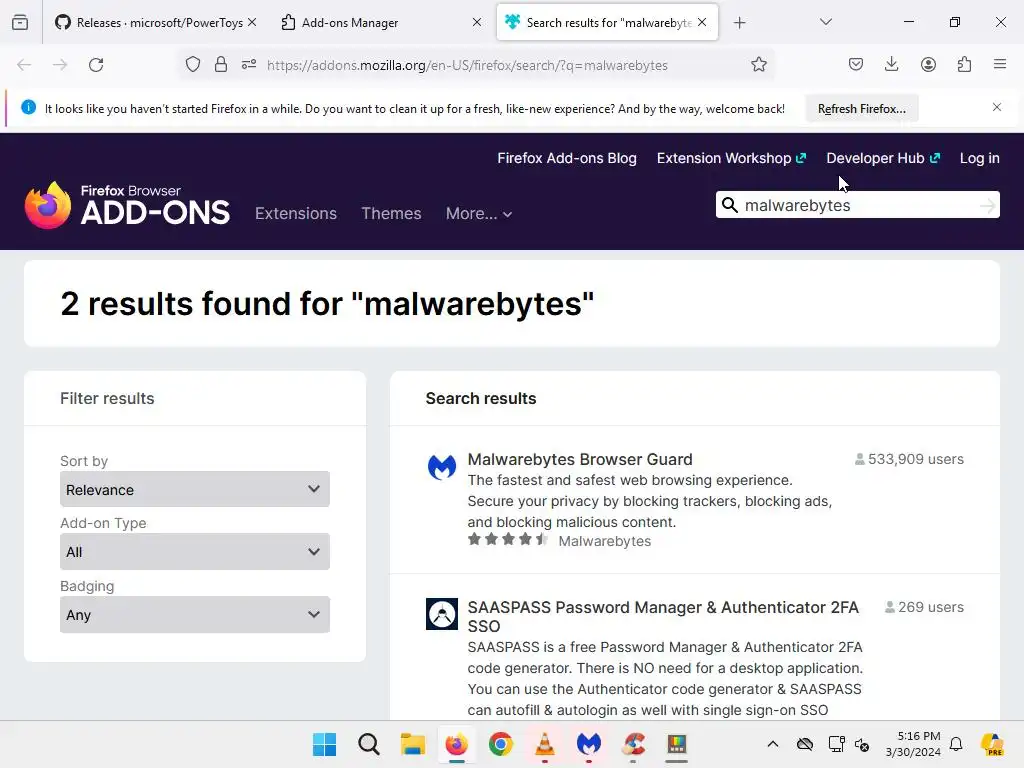Dismiss the refresh Firefox notification bar

click(x=997, y=108)
